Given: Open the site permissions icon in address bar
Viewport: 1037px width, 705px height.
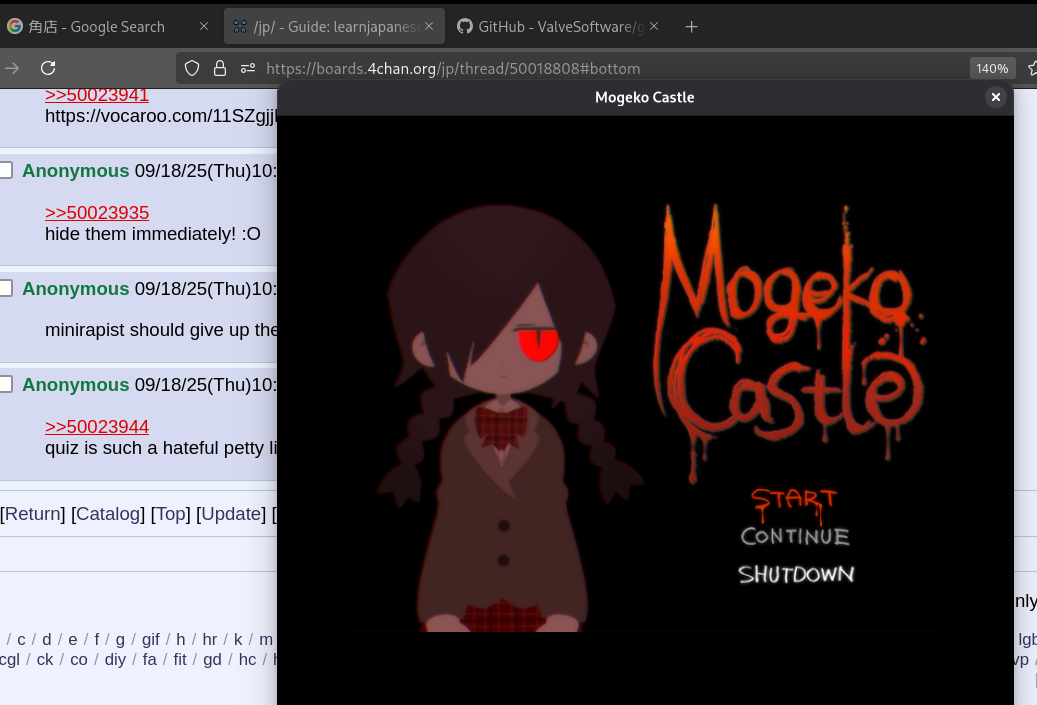Looking at the screenshot, I should [248, 68].
